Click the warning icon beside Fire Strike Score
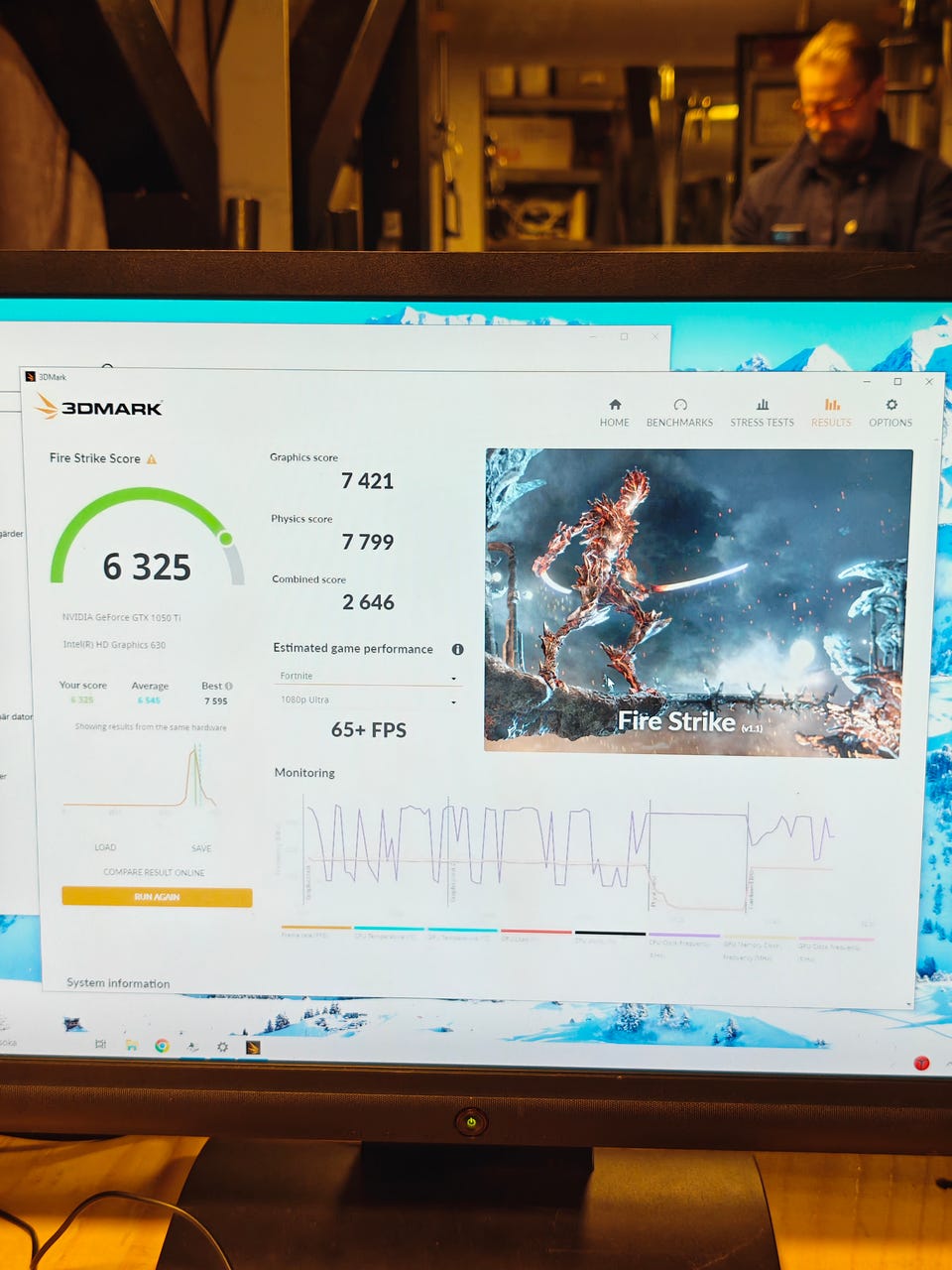 [152, 459]
